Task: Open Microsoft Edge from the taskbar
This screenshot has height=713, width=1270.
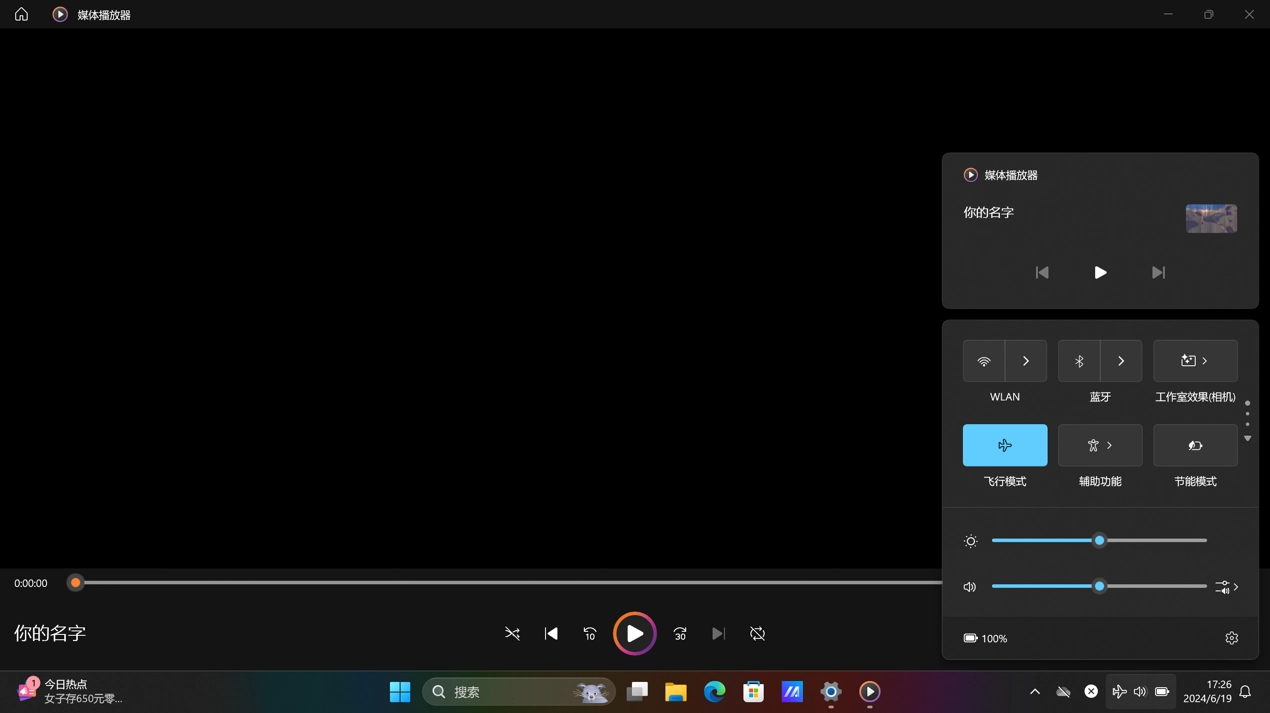Action: click(714, 692)
